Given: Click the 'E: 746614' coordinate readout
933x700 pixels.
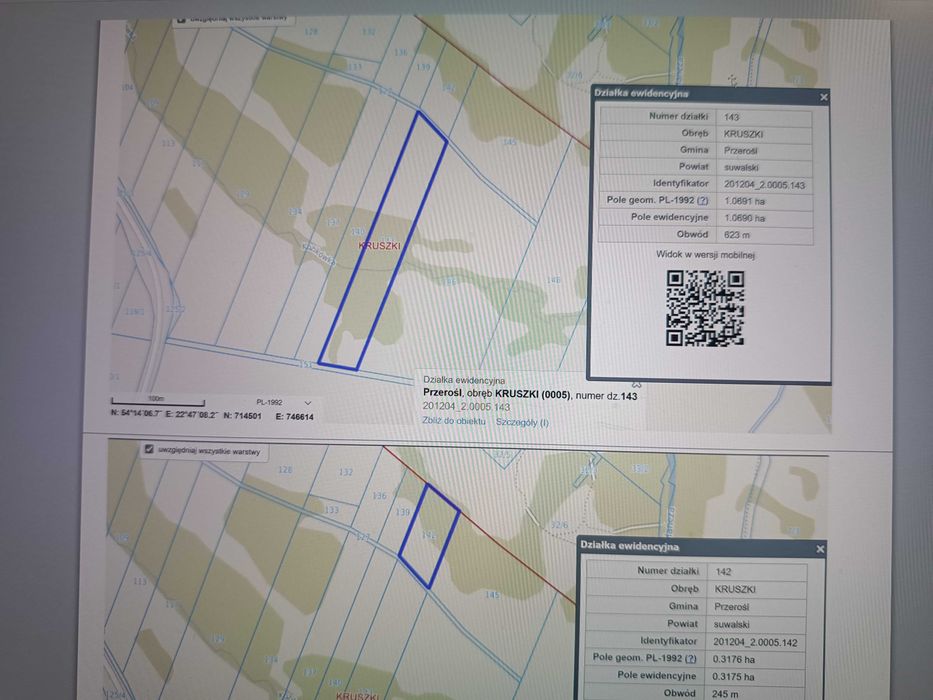Looking at the screenshot, I should point(295,417).
